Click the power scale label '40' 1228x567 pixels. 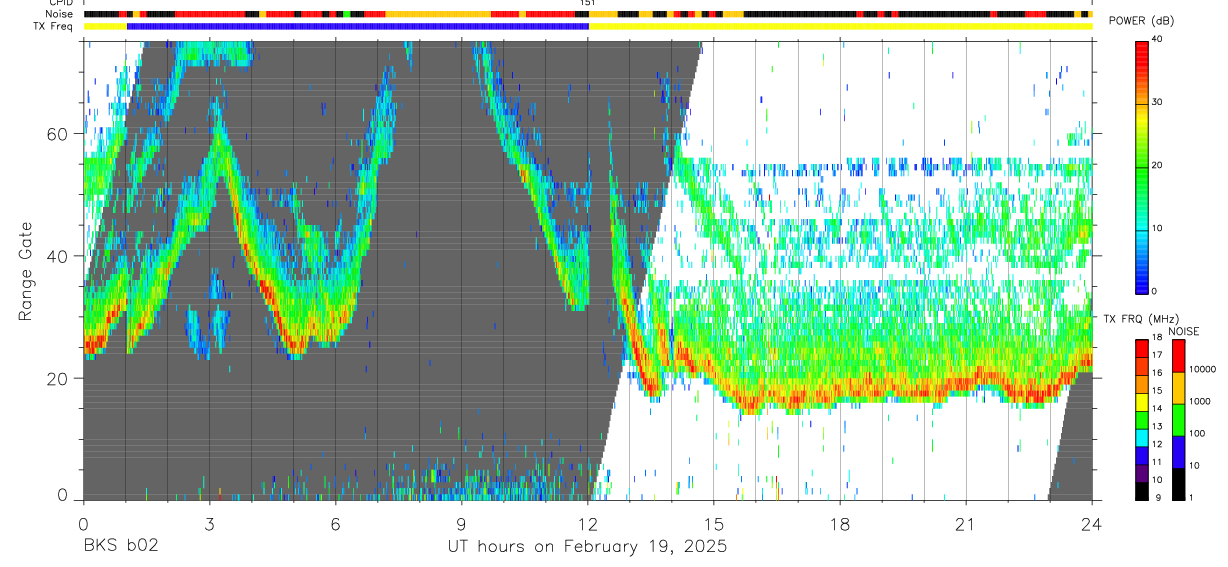coord(1157,40)
